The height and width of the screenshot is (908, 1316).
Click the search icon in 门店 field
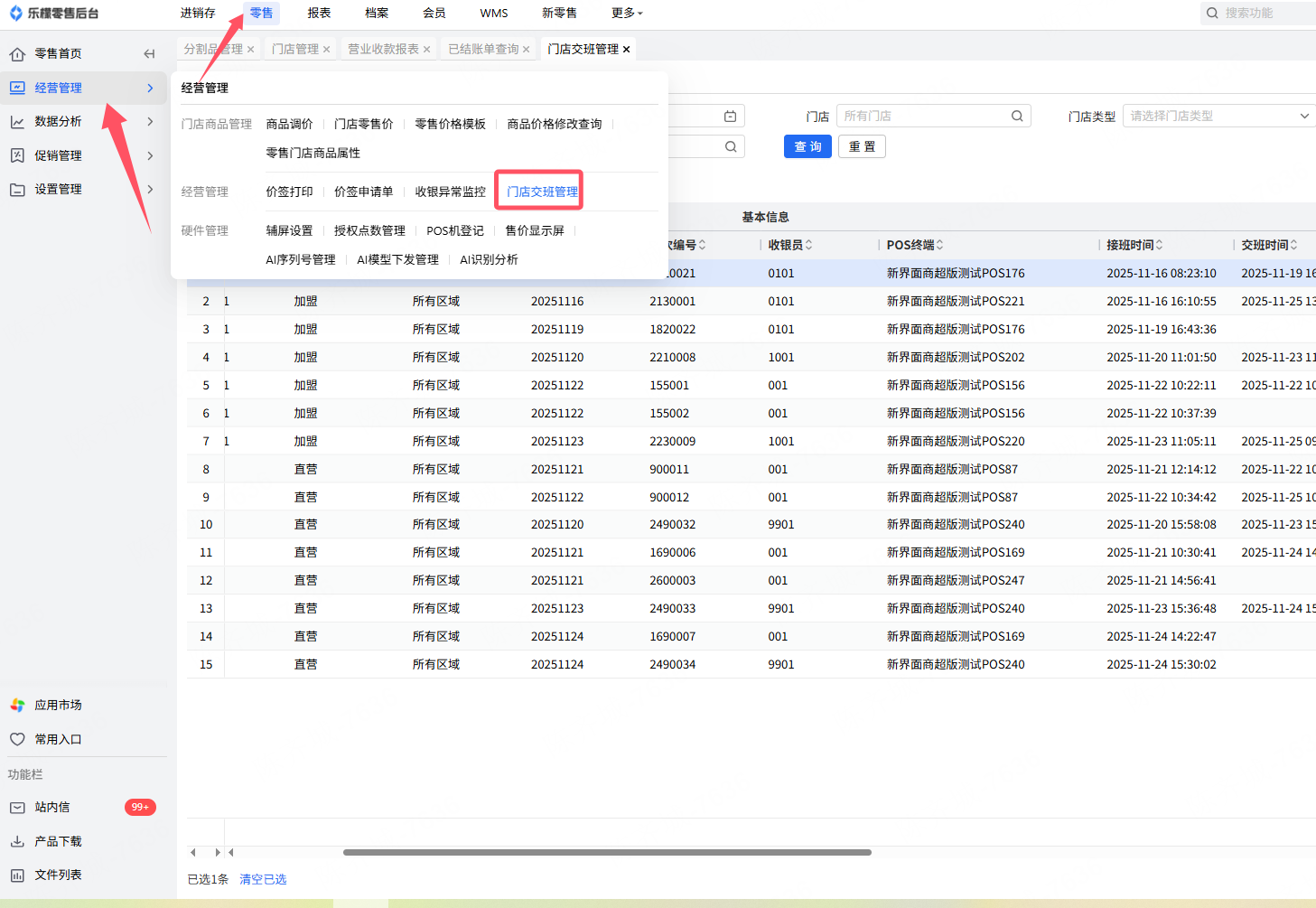pyautogui.click(x=1016, y=117)
